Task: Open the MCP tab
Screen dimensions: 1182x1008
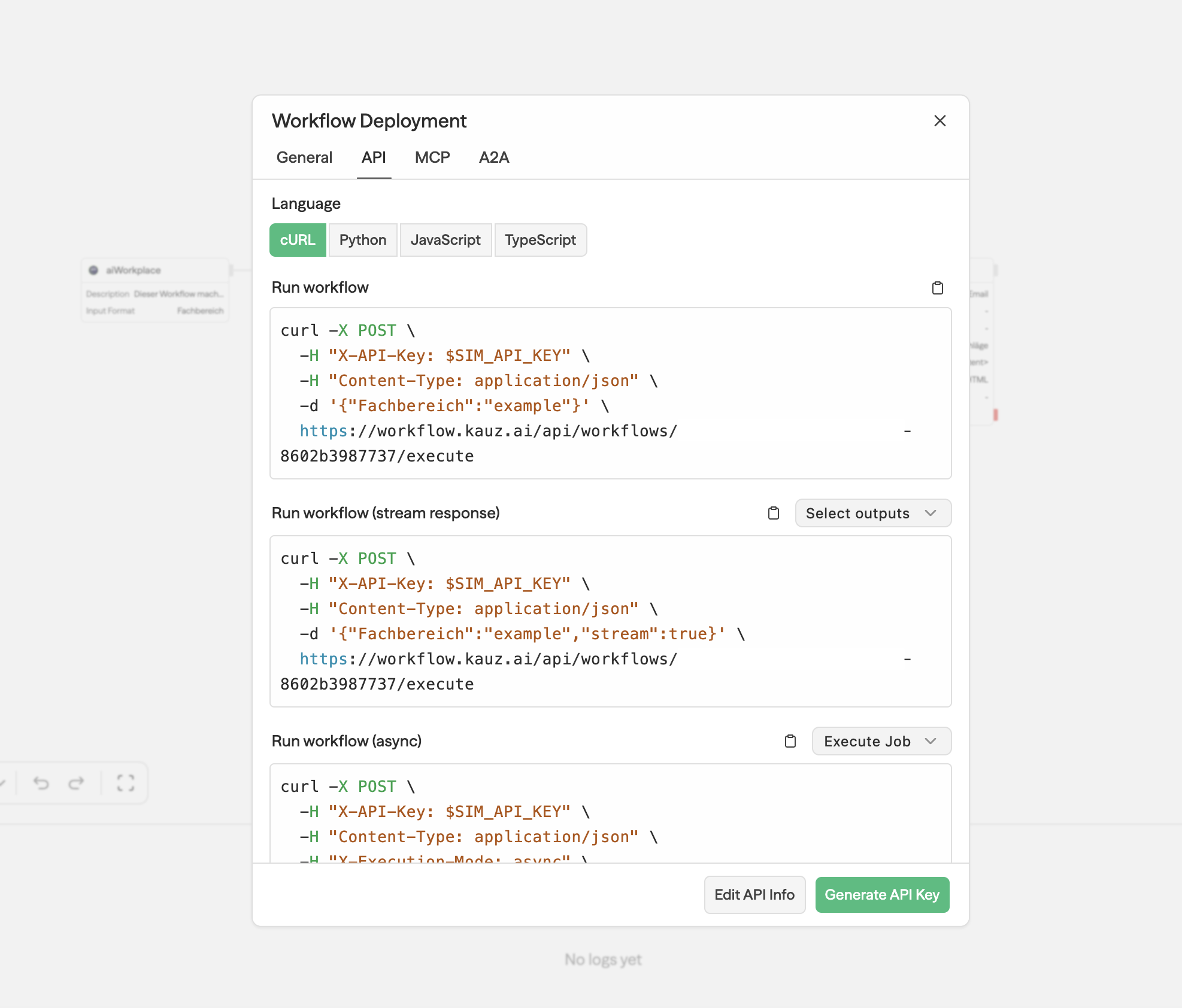Action: pyautogui.click(x=432, y=157)
